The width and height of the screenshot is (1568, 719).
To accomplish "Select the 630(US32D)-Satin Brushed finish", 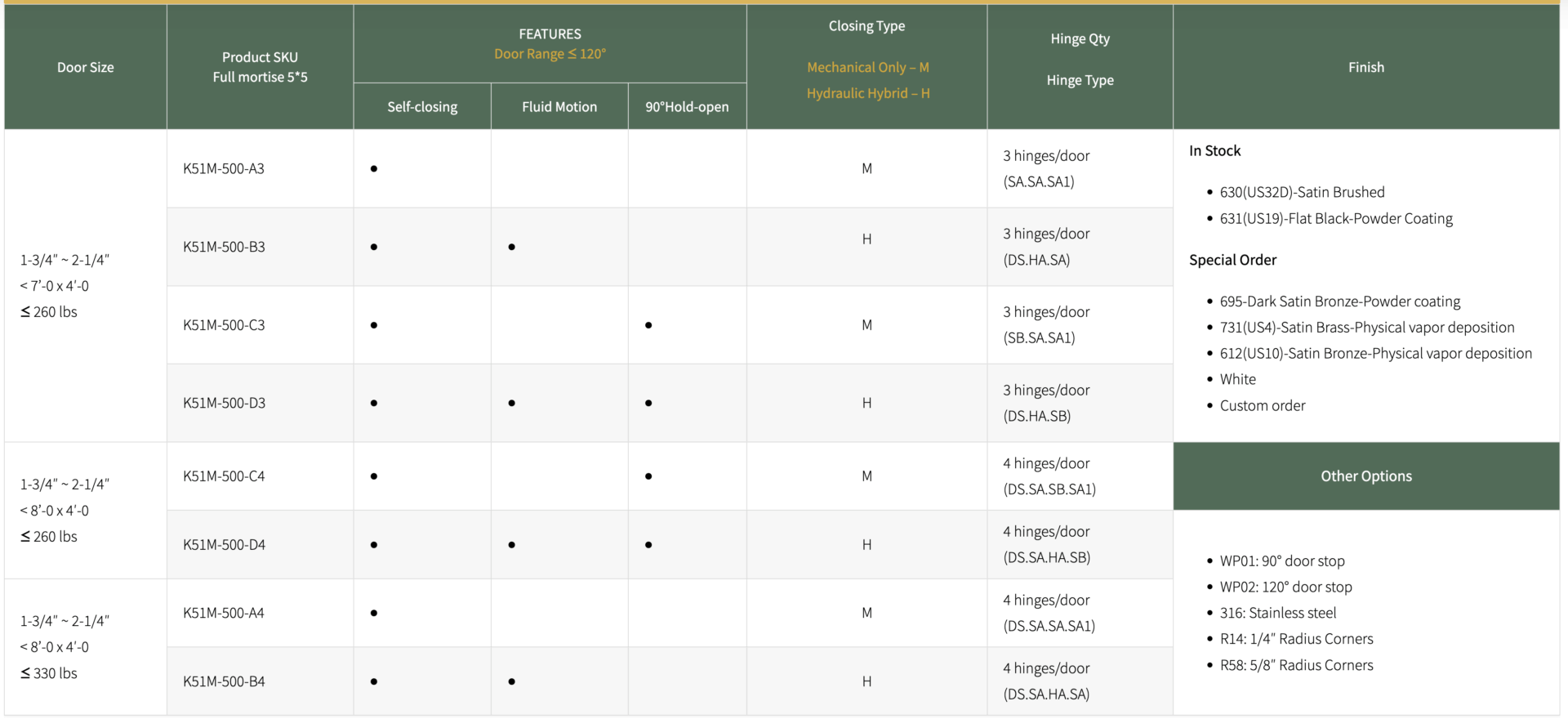I will click(x=1303, y=192).
